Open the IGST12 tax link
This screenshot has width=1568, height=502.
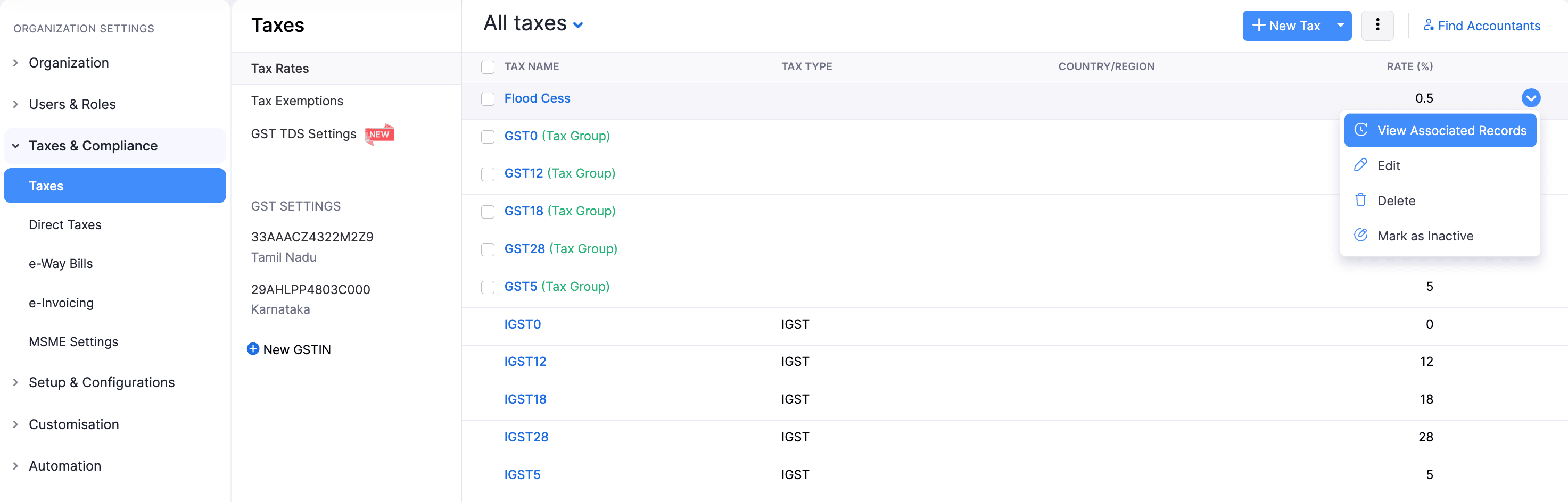[525, 362]
